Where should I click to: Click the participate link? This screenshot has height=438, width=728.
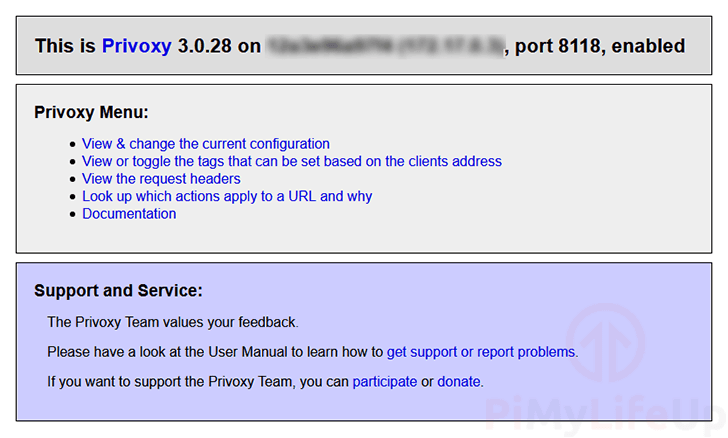384,382
